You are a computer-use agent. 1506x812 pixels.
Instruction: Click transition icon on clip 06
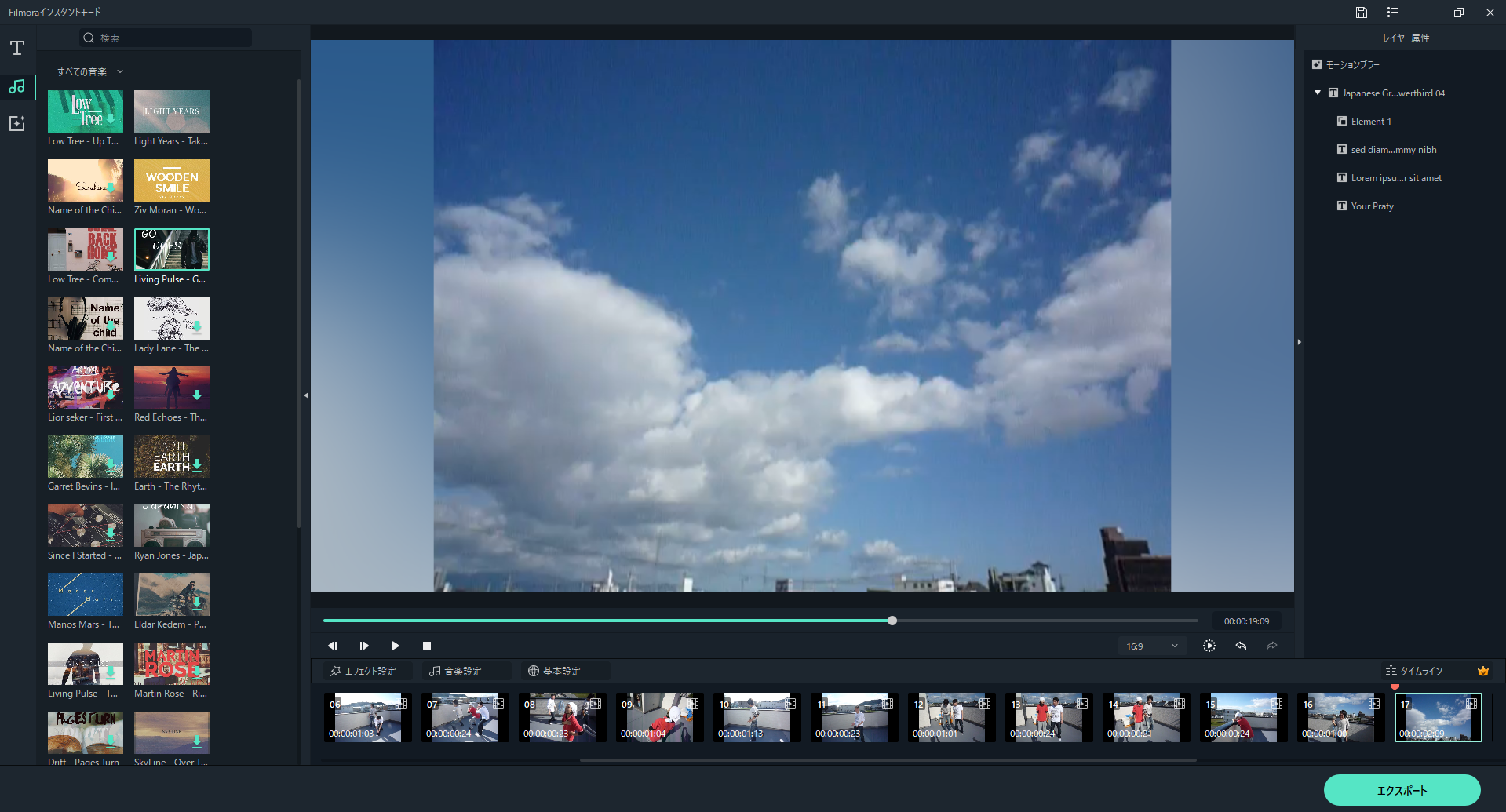(401, 704)
